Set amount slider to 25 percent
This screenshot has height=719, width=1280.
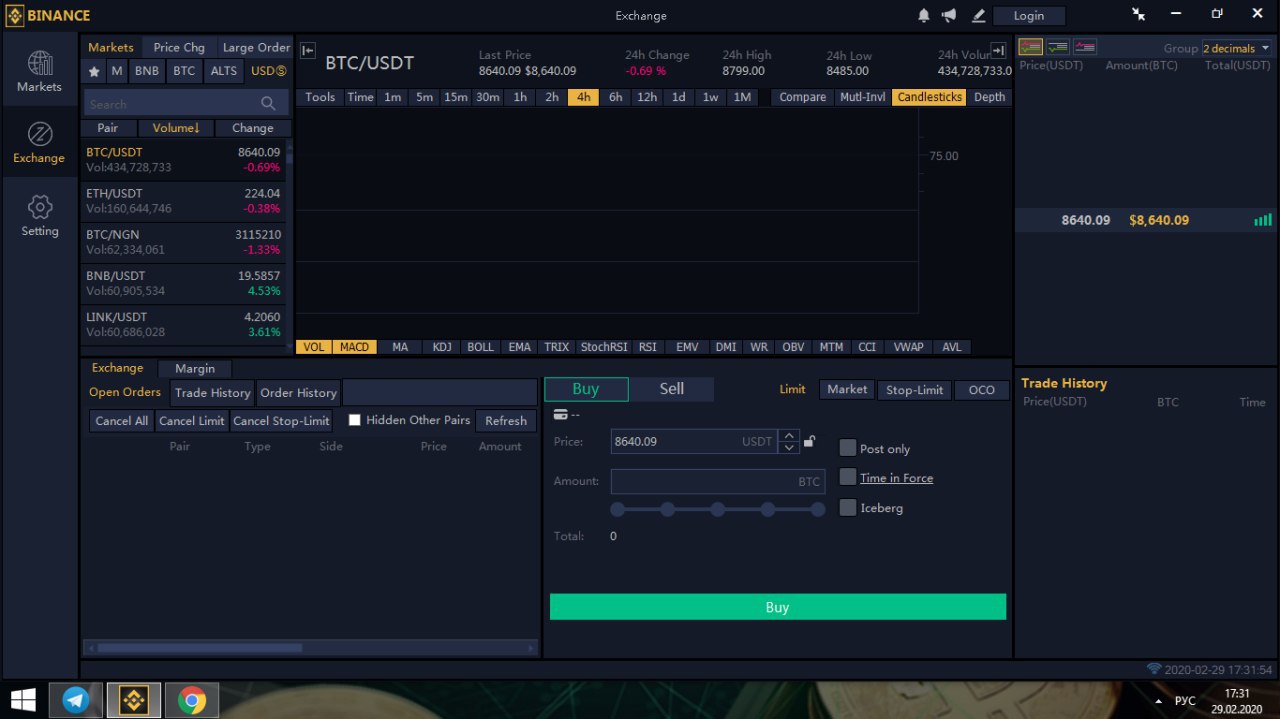(668, 509)
